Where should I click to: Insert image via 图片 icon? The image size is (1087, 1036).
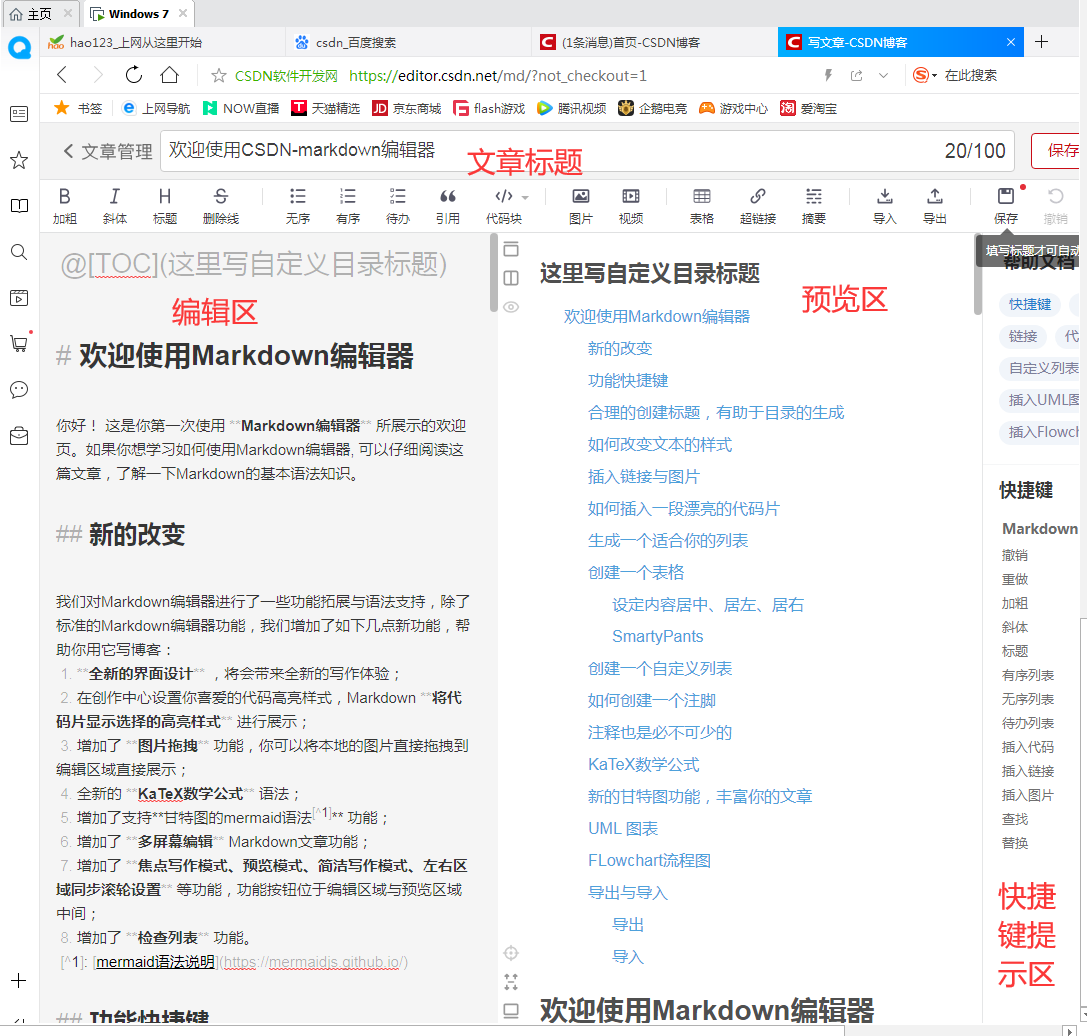(x=580, y=206)
